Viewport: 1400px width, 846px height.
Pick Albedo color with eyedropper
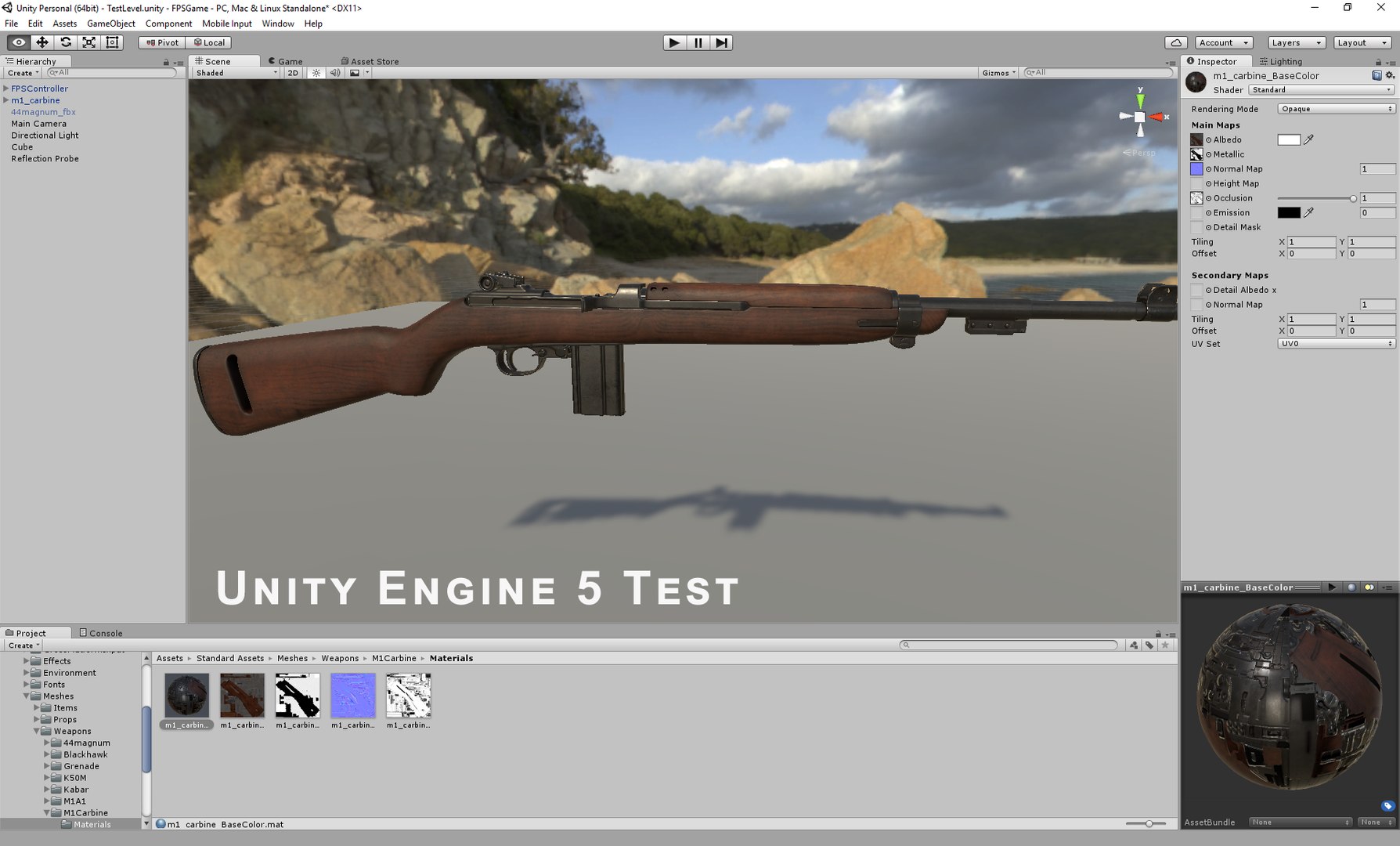click(x=1308, y=139)
